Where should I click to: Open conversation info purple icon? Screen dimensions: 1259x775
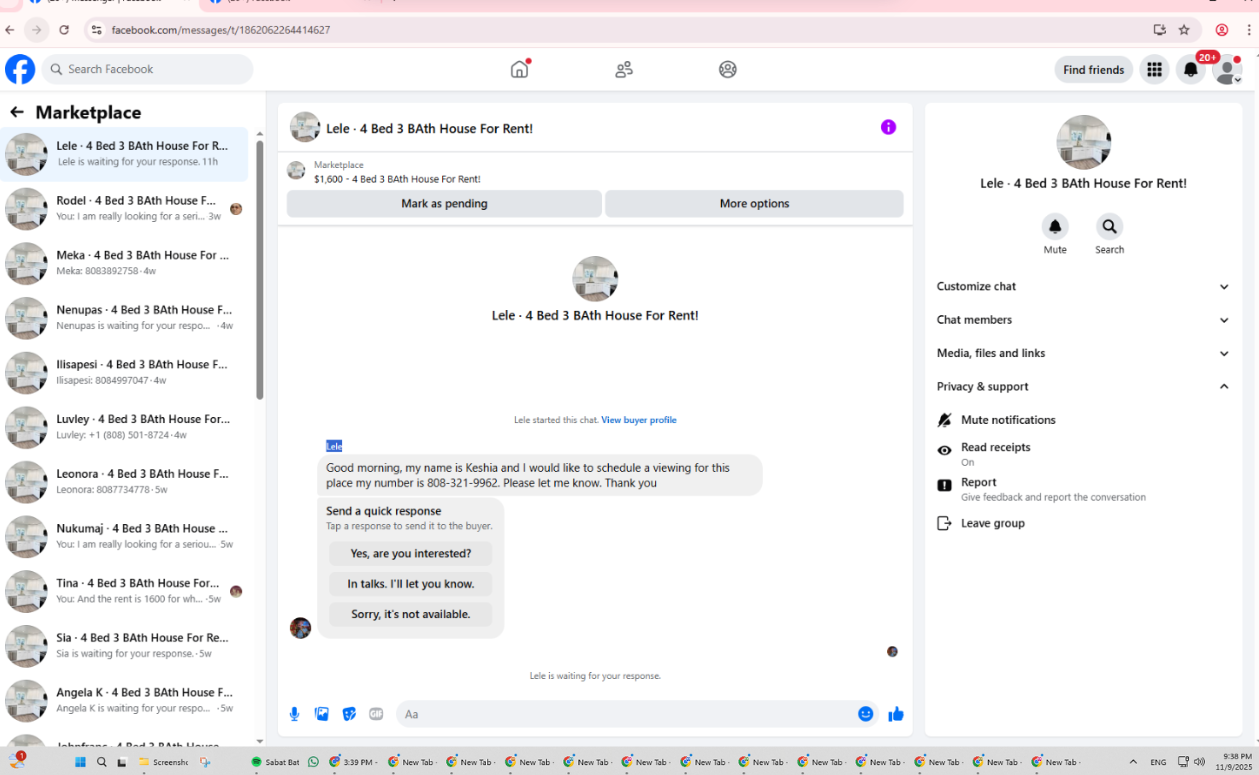coord(888,127)
